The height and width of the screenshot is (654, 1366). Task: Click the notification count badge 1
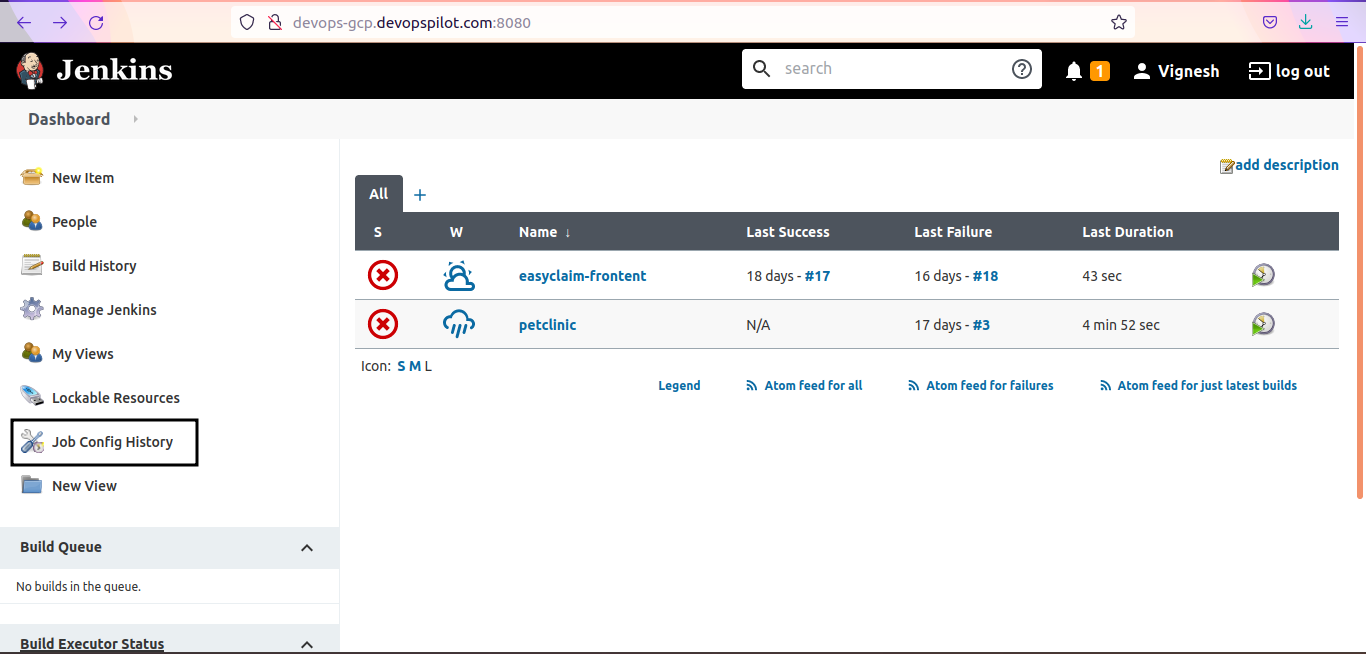click(x=1100, y=71)
